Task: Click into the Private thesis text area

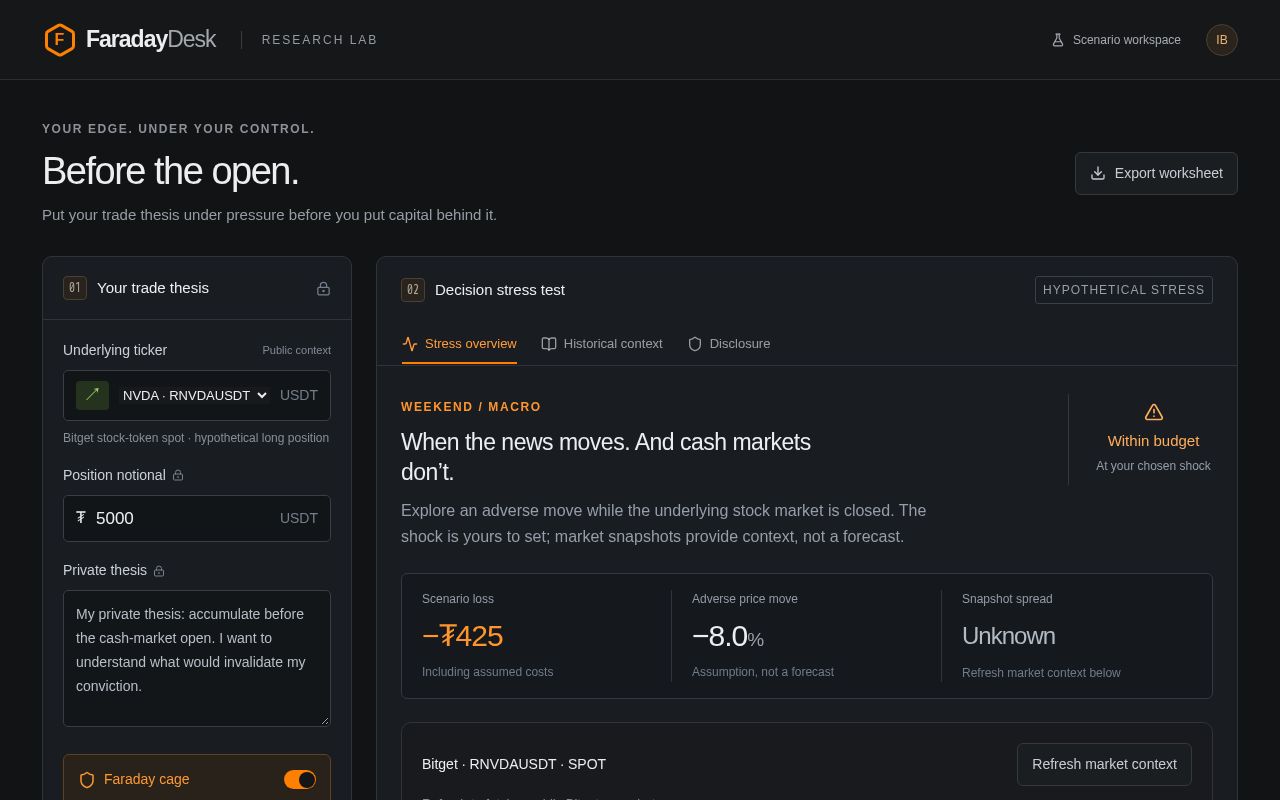Action: 197,658
